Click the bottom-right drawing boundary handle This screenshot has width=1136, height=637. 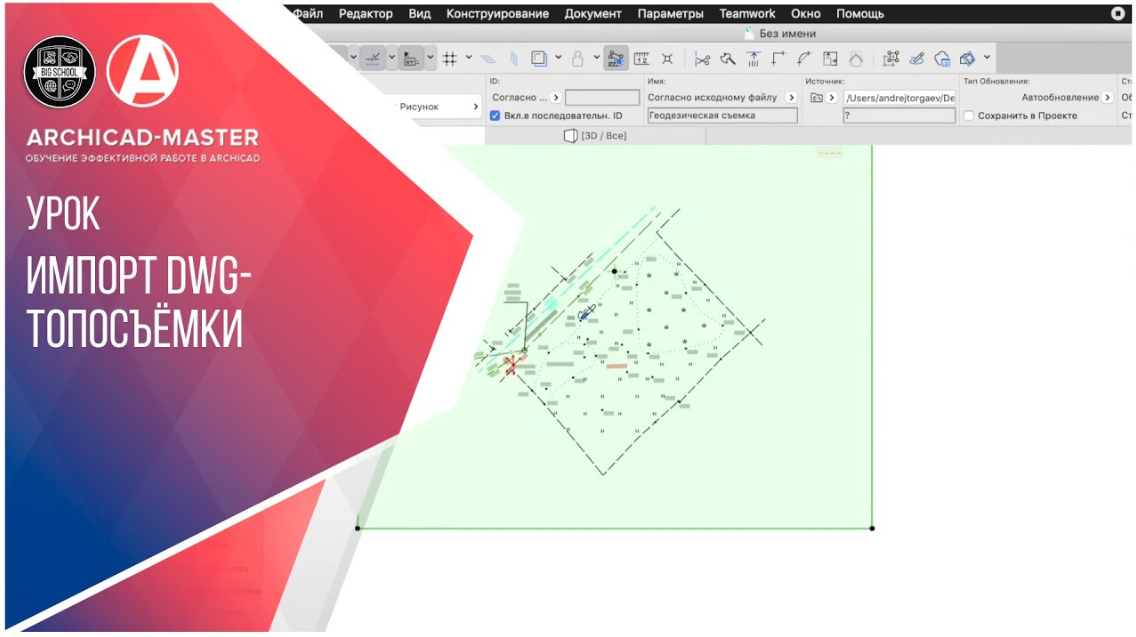coord(872,528)
